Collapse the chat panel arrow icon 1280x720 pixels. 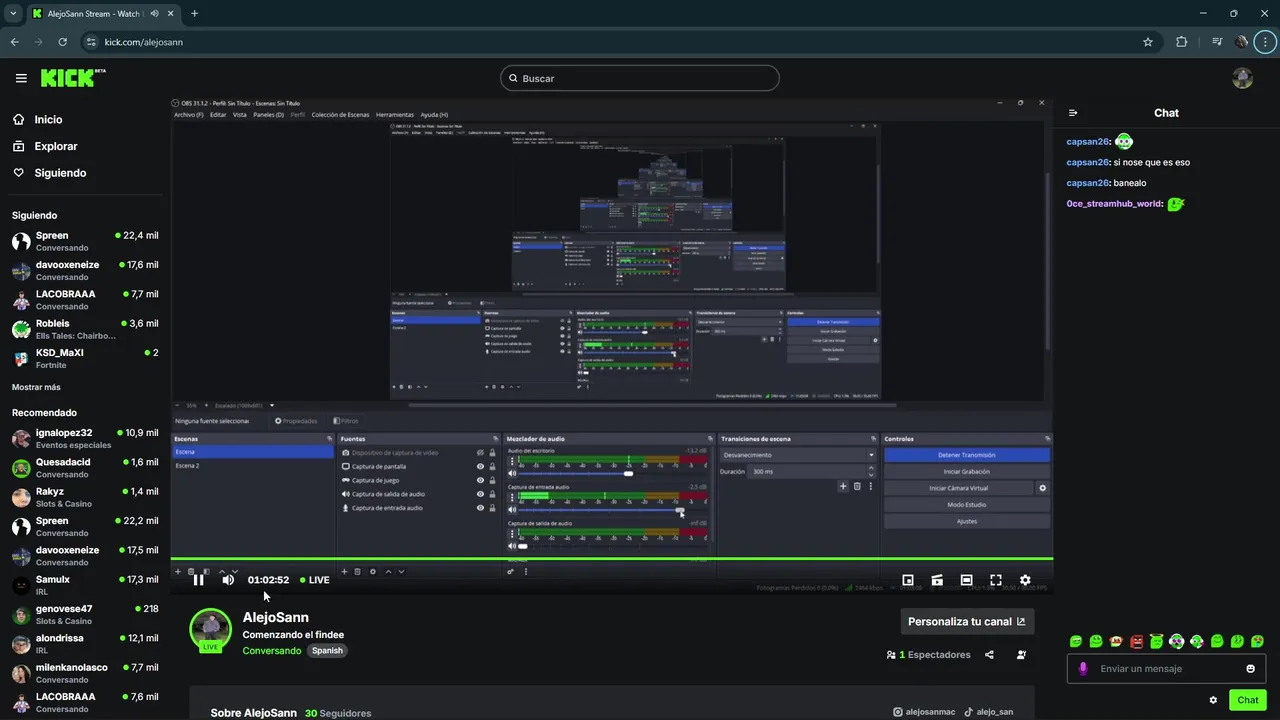[x=1073, y=113]
